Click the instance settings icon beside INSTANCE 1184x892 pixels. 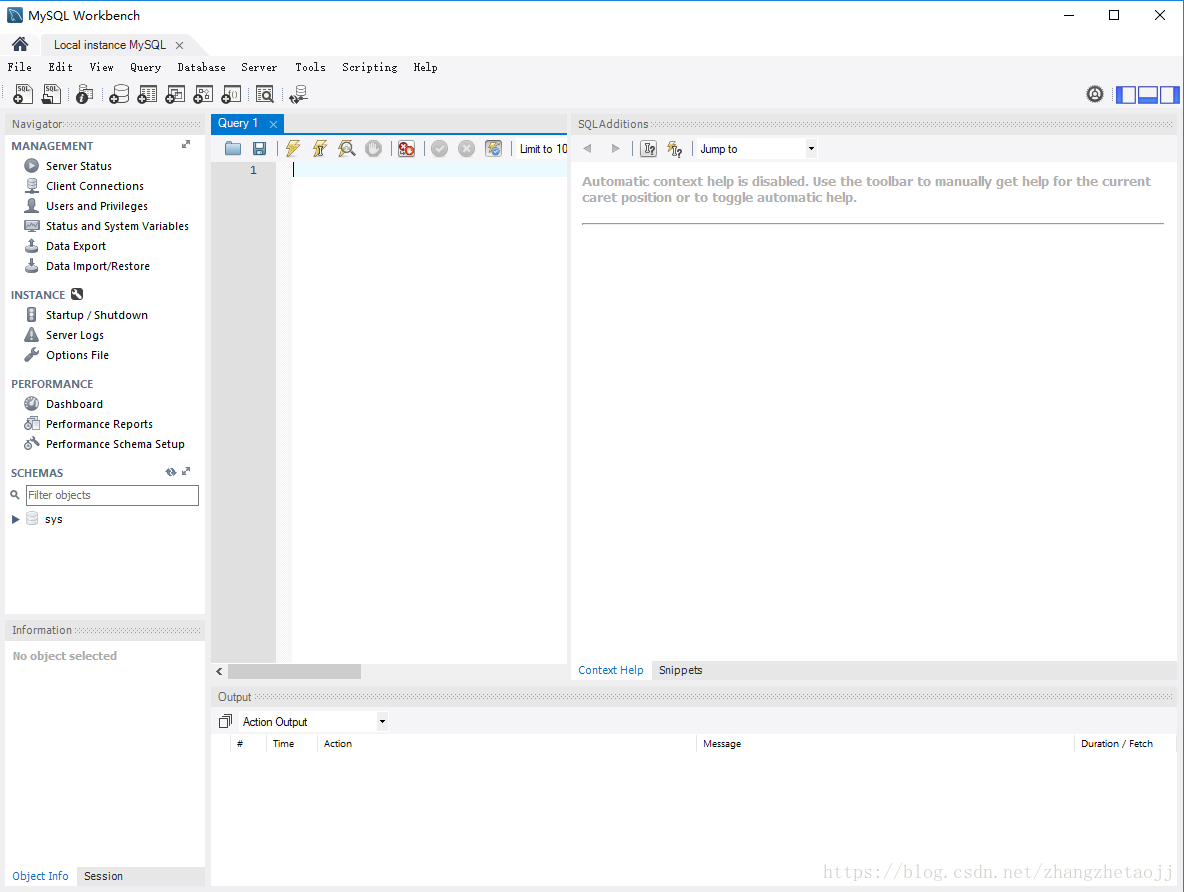click(x=77, y=295)
